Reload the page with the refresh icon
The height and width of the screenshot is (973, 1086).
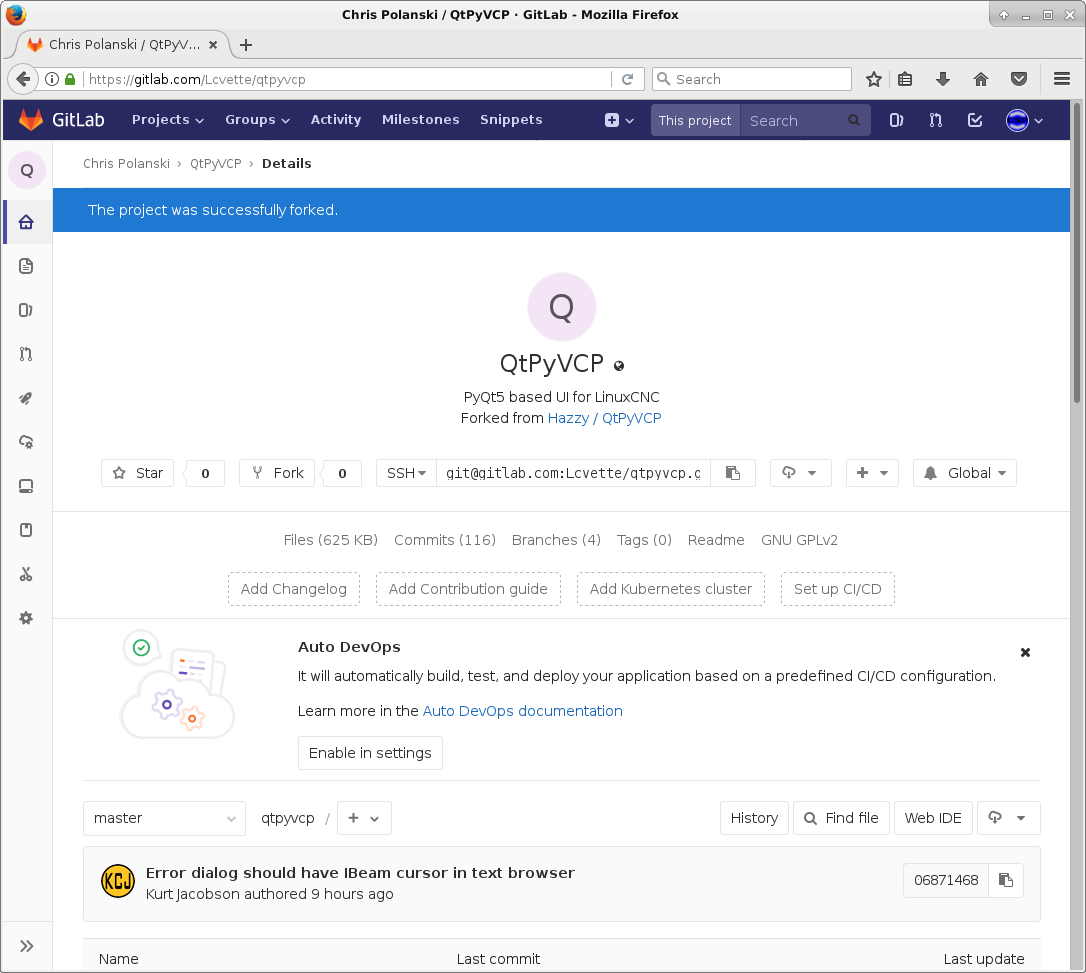(627, 79)
